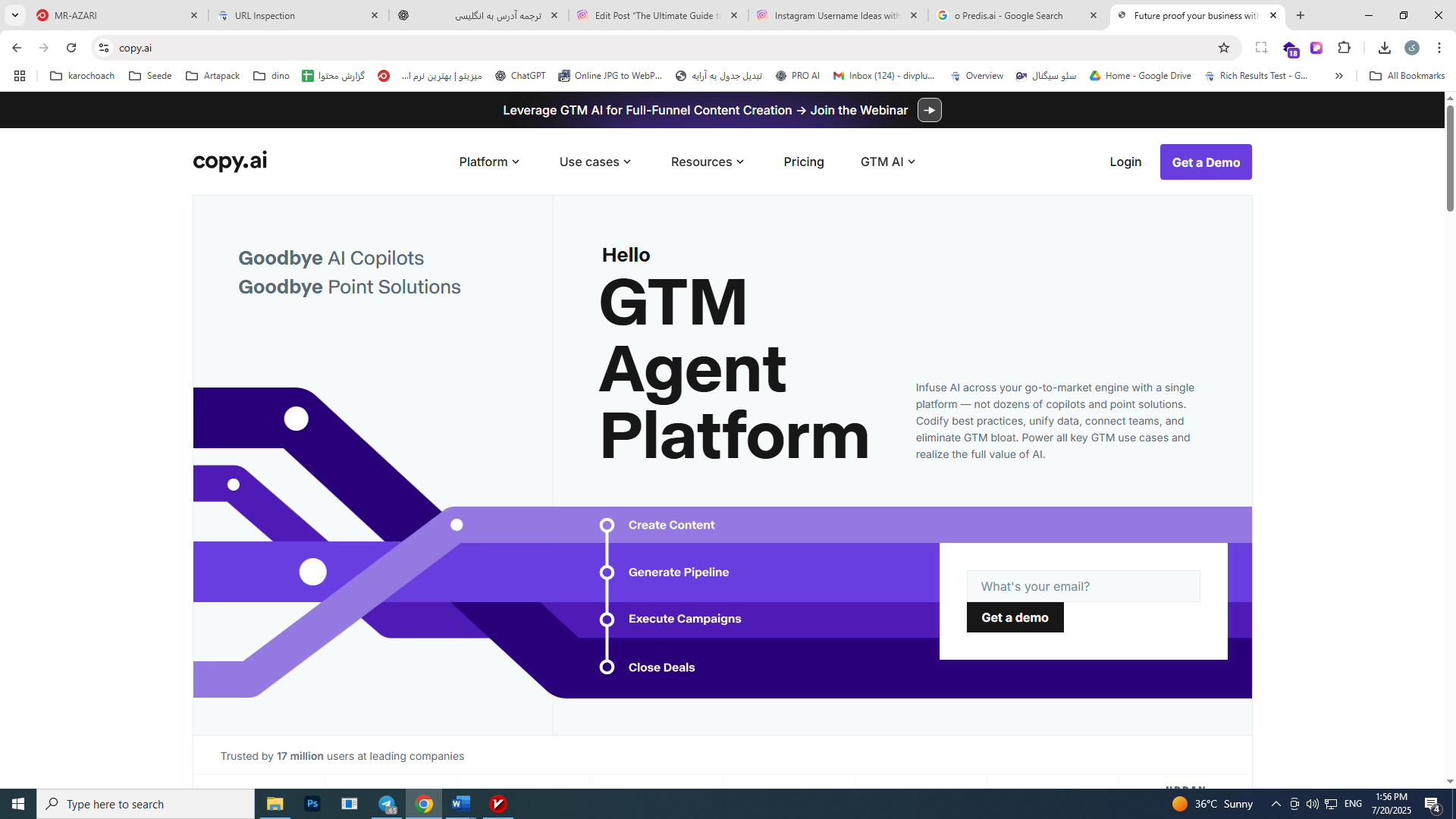This screenshot has height=819, width=1456.
Task: Focus the What's your email field
Action: (1083, 586)
